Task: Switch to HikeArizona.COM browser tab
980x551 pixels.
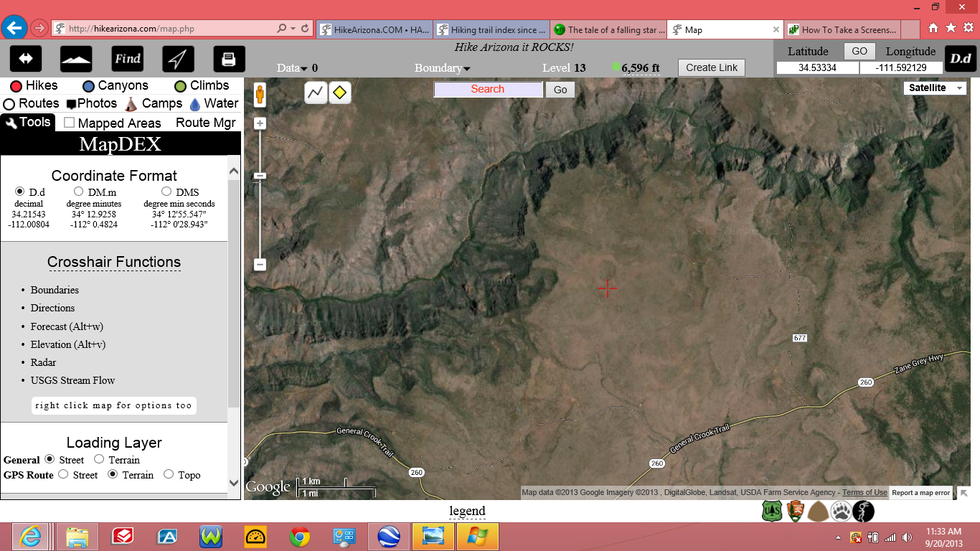Action: [x=374, y=29]
